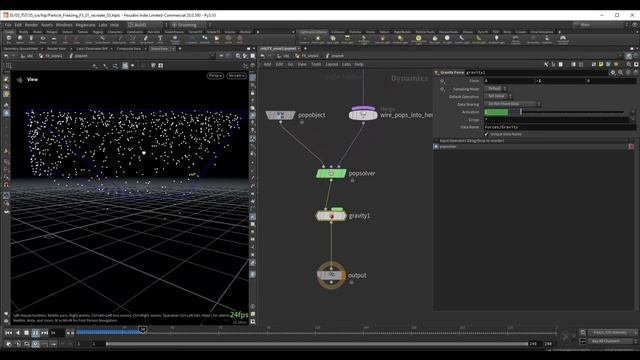Select the output node
This screenshot has height=360, width=640.
click(331, 276)
